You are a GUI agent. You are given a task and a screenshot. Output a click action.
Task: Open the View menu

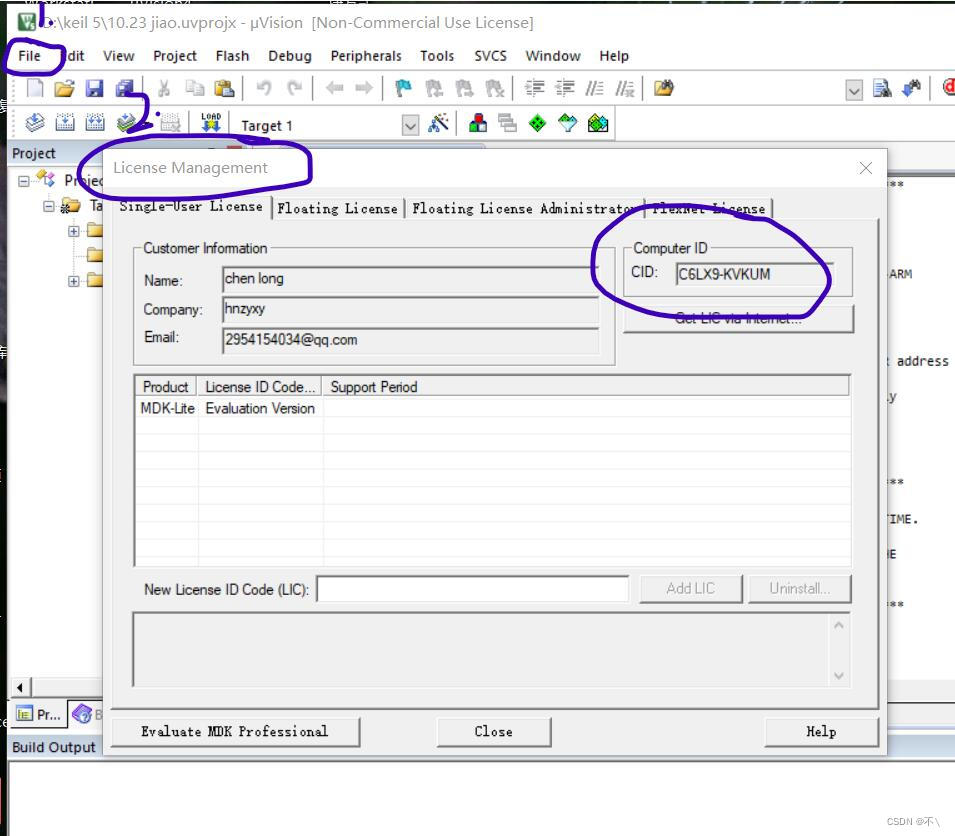[x=119, y=56]
